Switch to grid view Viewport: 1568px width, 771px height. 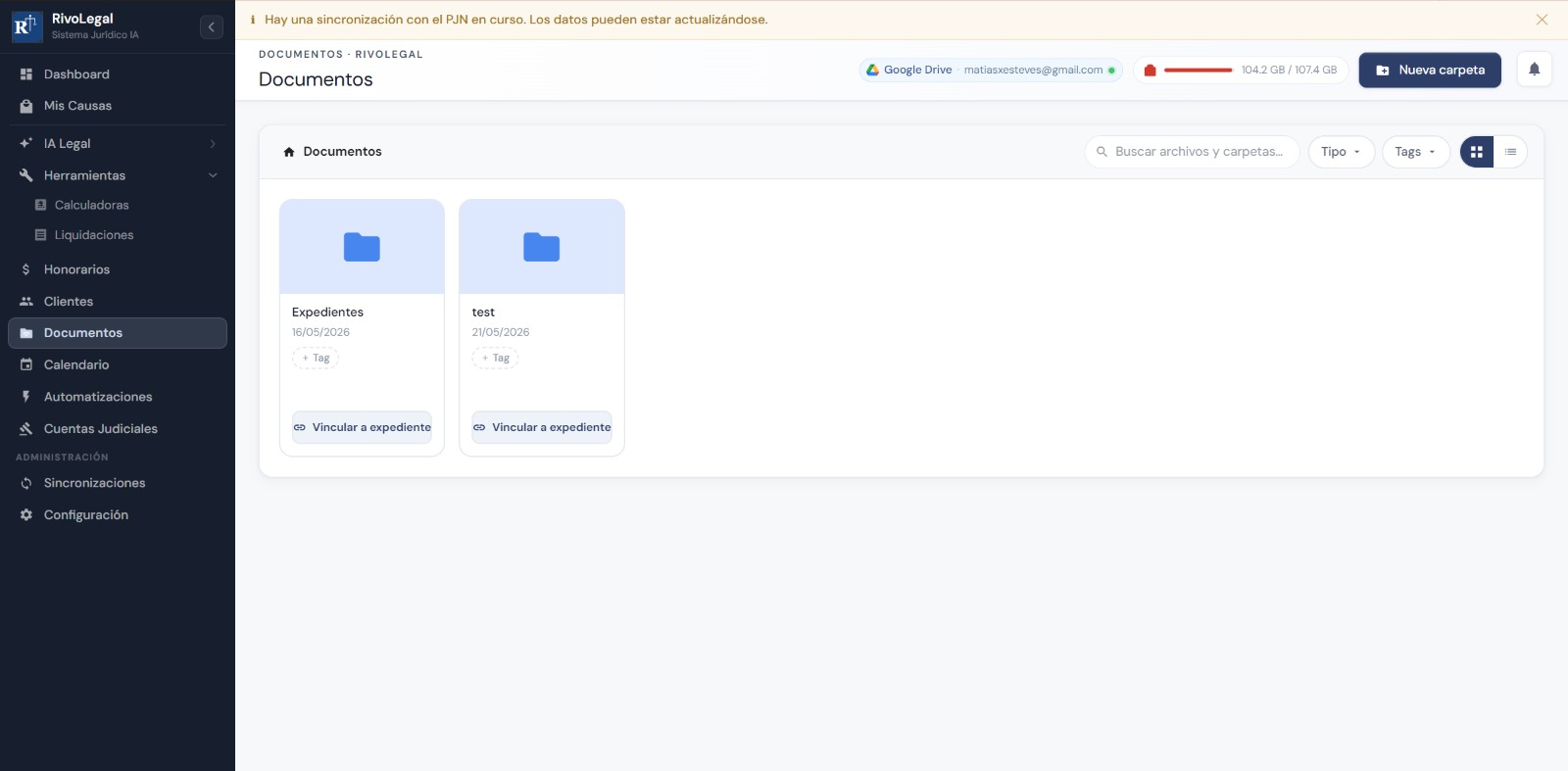[1477, 152]
